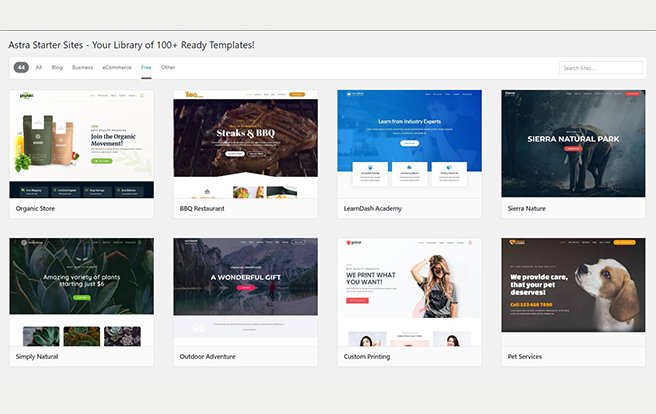Open the Simply Natural plant template

81,291
